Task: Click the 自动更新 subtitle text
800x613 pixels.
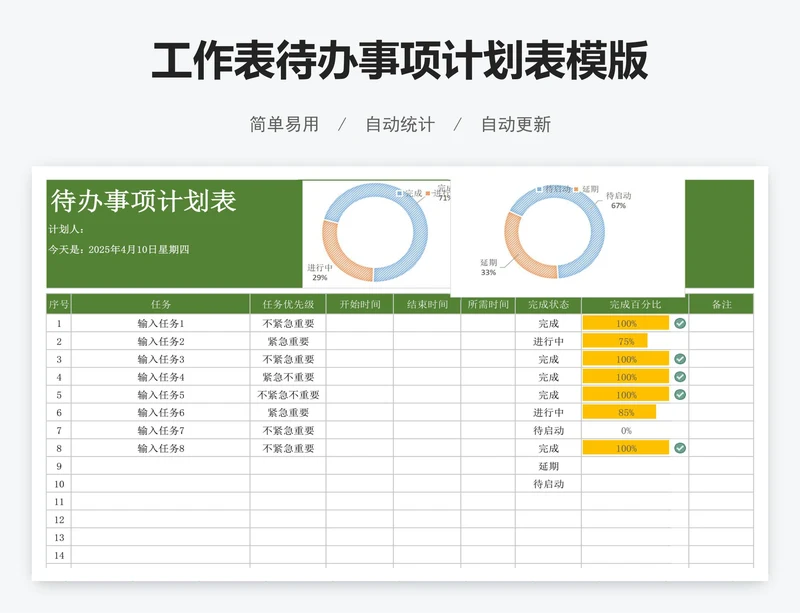Action: [516, 124]
